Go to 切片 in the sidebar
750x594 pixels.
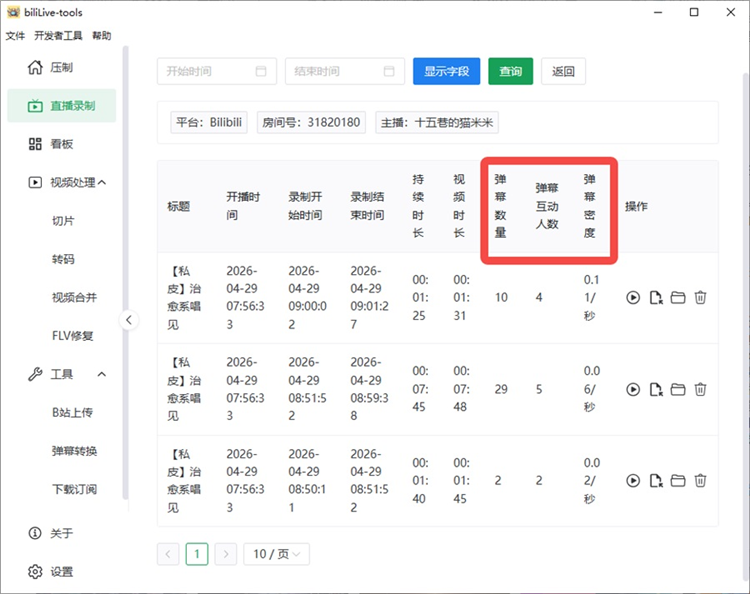point(63,221)
